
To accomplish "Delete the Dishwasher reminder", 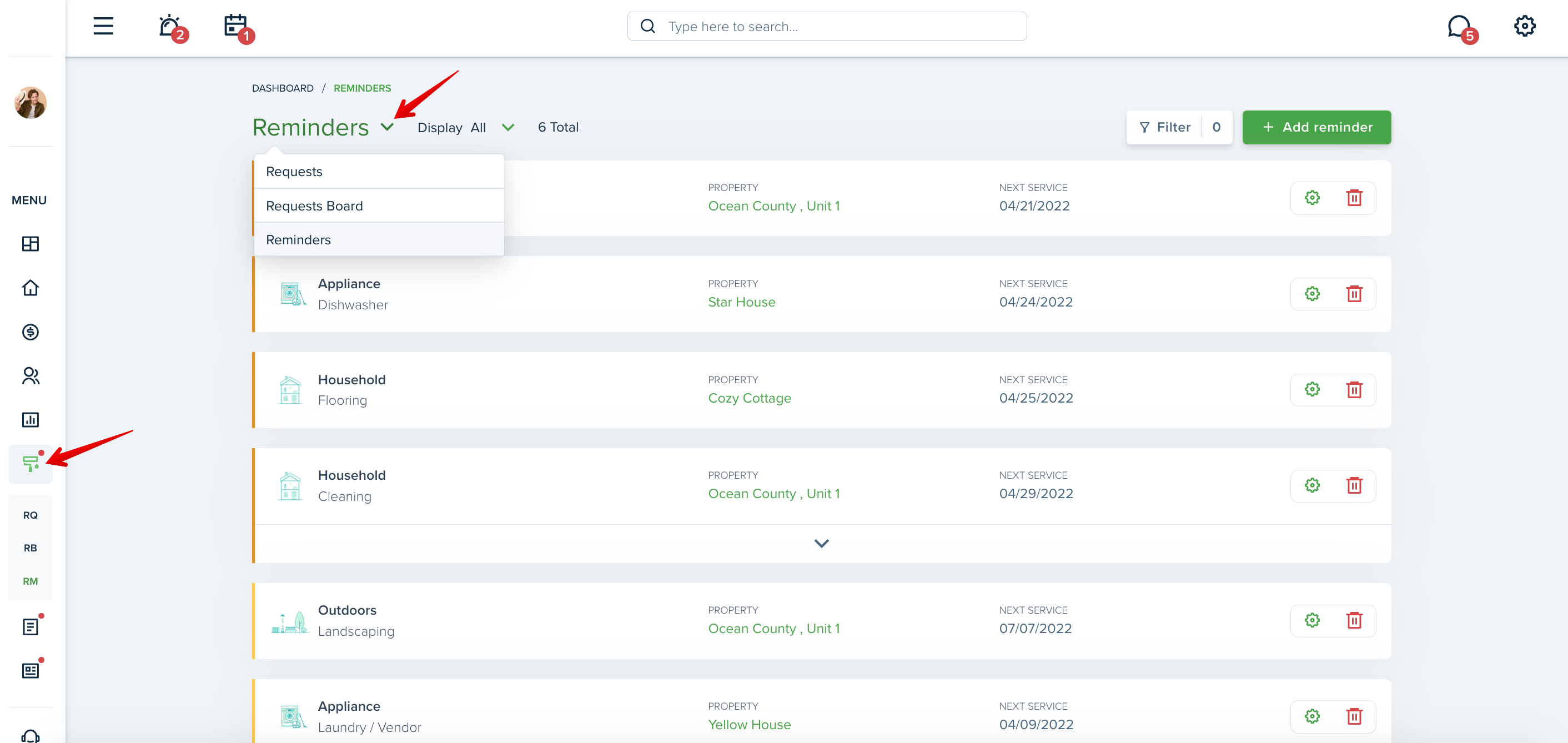I will [1354, 294].
